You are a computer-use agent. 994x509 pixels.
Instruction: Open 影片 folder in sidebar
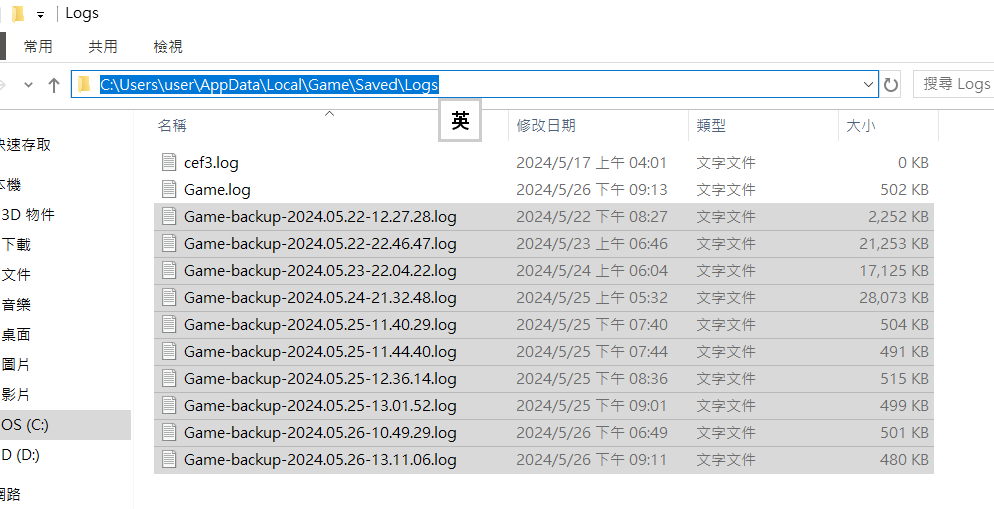pos(16,395)
